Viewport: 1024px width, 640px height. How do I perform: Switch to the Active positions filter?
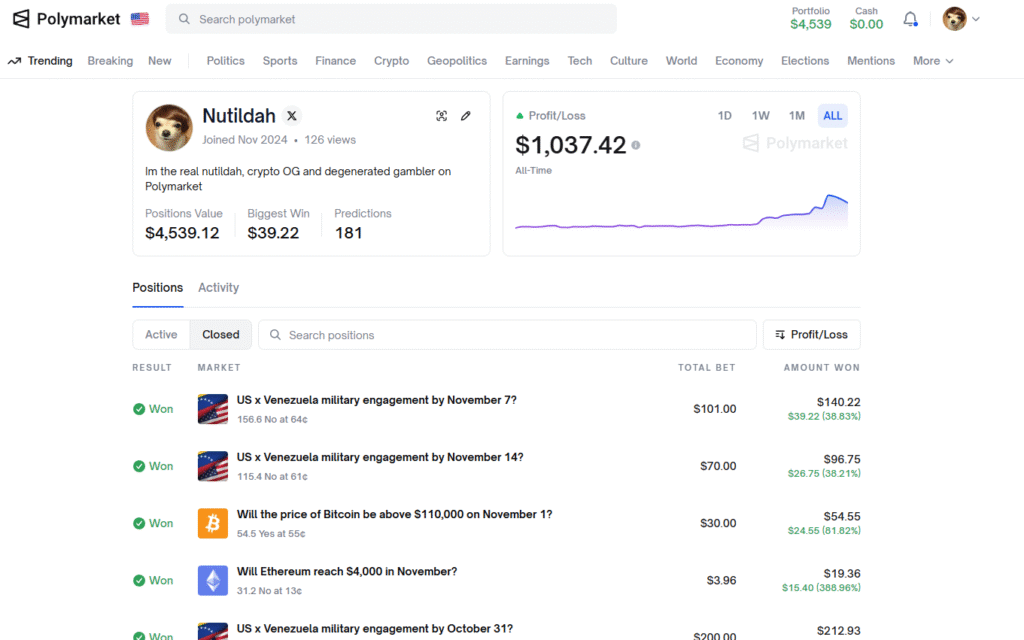(161, 335)
